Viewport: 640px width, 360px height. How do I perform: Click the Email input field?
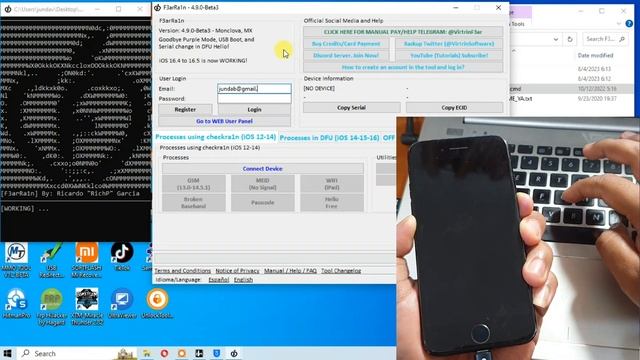point(254,89)
